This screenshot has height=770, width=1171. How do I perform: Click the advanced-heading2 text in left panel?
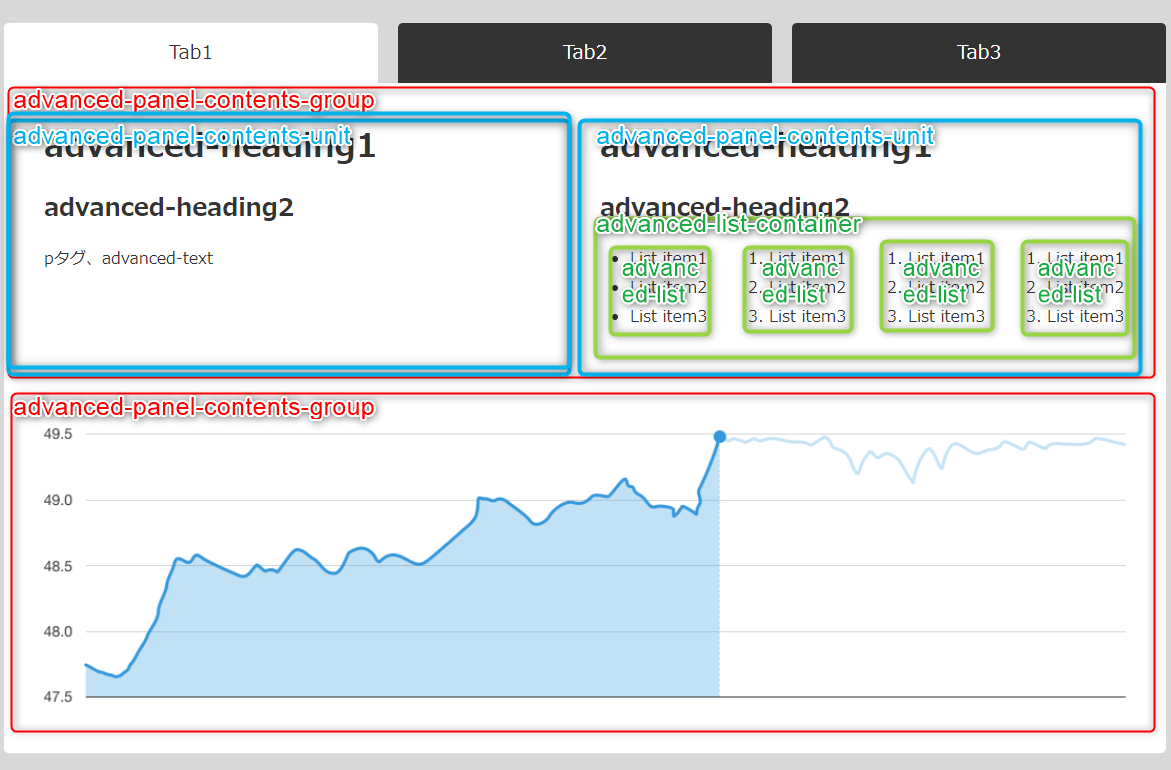tap(169, 207)
